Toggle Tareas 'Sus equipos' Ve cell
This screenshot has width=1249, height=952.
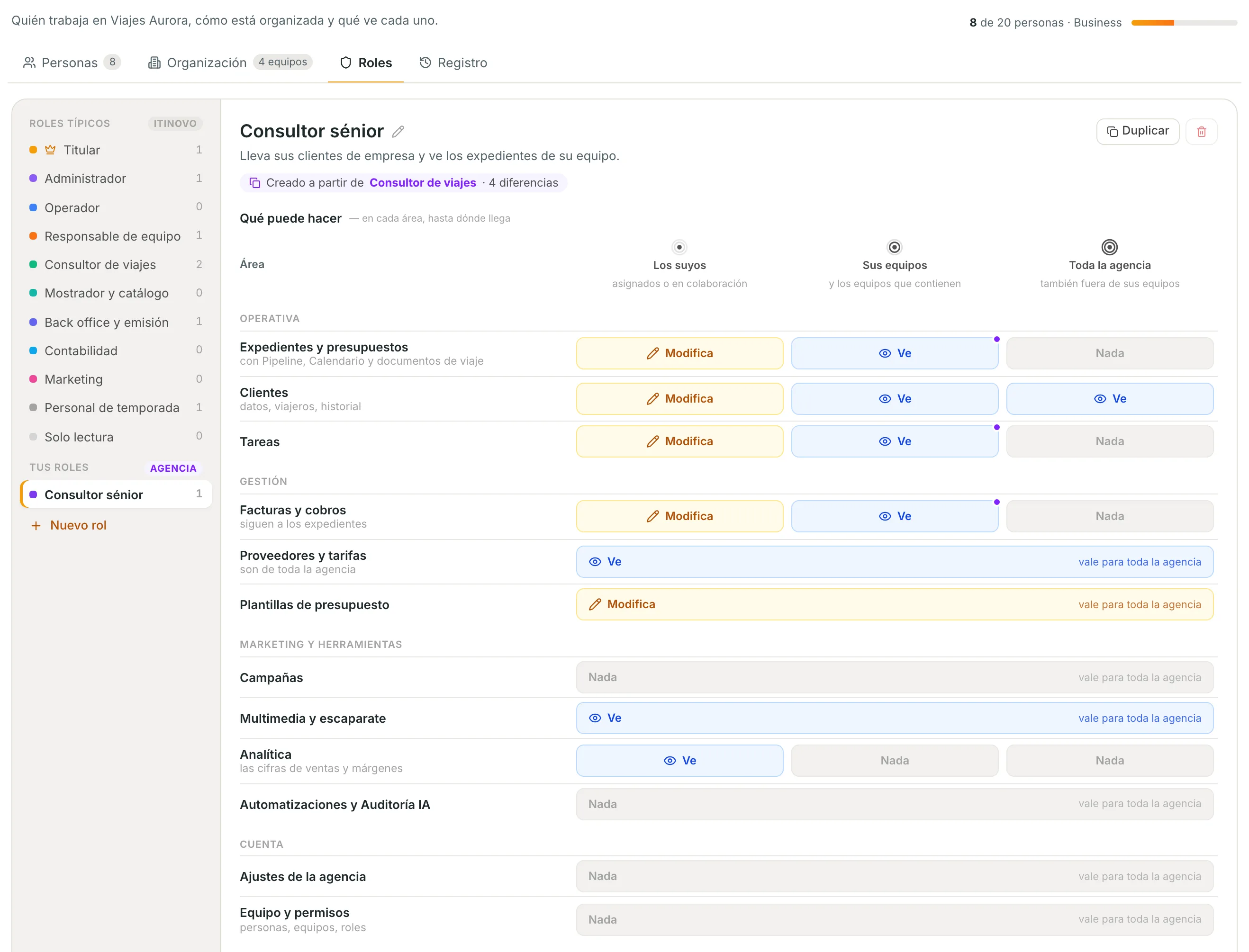pos(894,441)
